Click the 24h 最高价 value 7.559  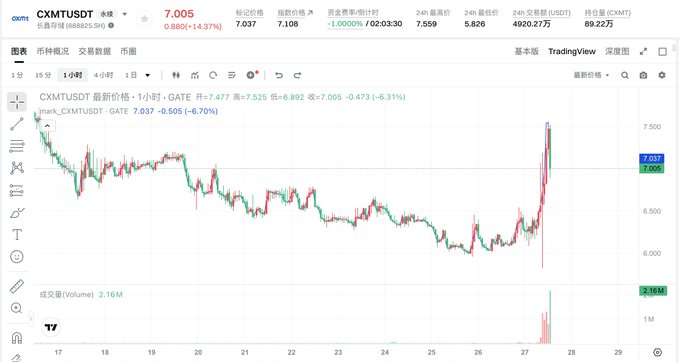(426, 24)
